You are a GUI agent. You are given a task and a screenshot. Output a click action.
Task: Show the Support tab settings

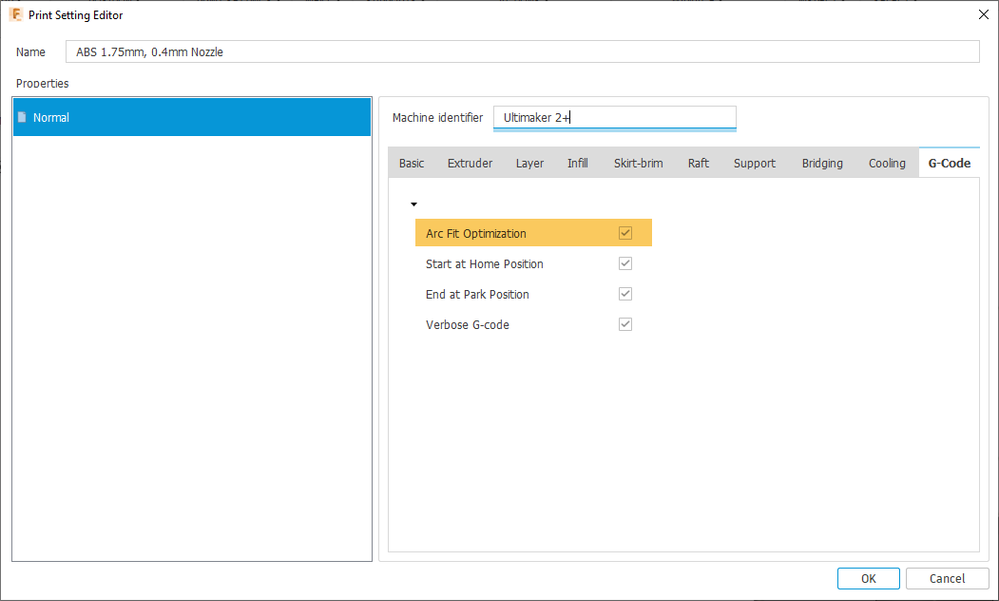(754, 163)
